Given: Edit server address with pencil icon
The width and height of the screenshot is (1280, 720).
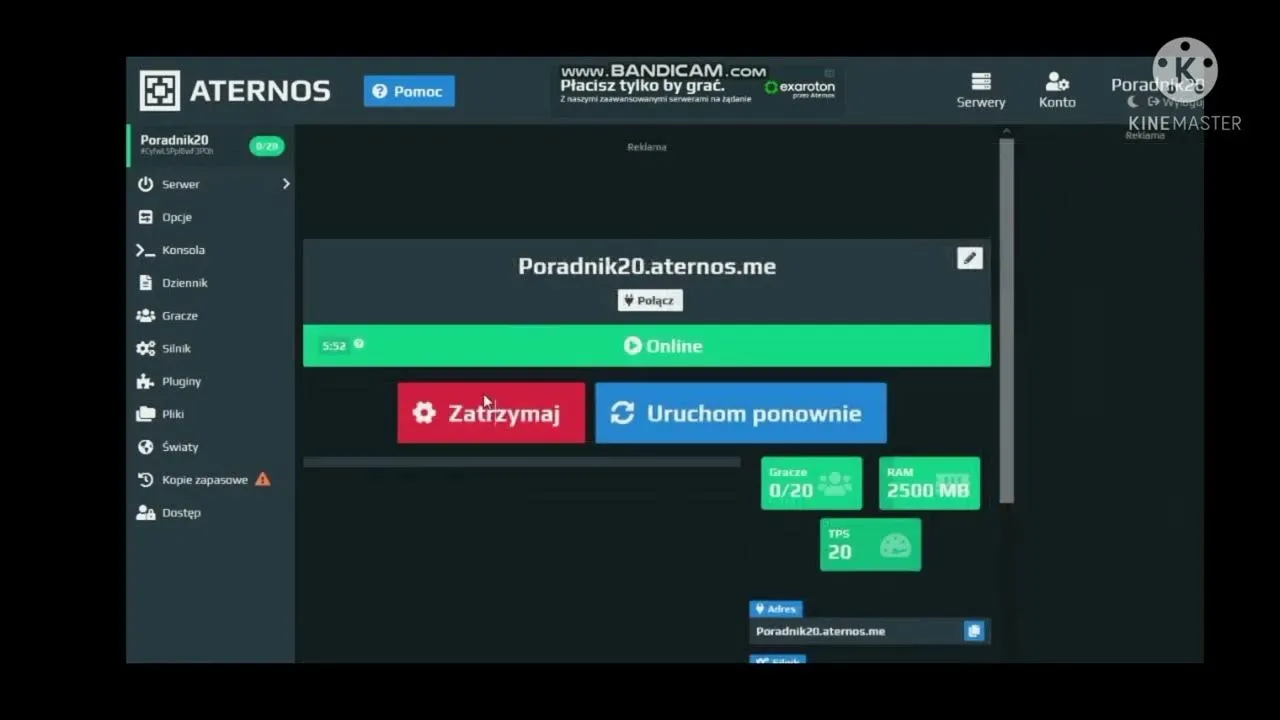Looking at the screenshot, I should click(x=969, y=258).
